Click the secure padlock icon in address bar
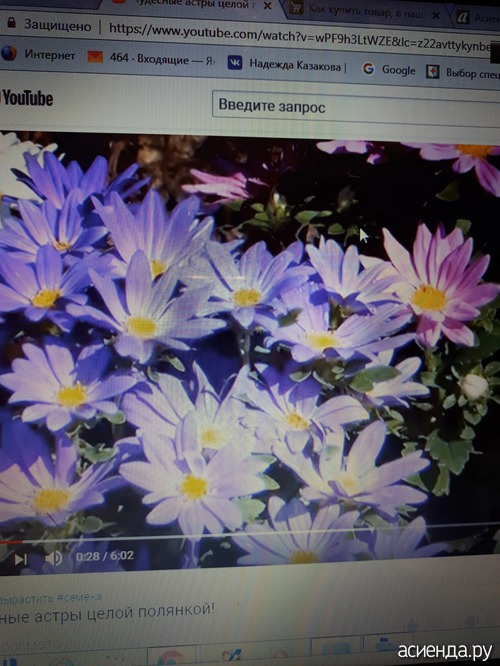 point(11,23)
